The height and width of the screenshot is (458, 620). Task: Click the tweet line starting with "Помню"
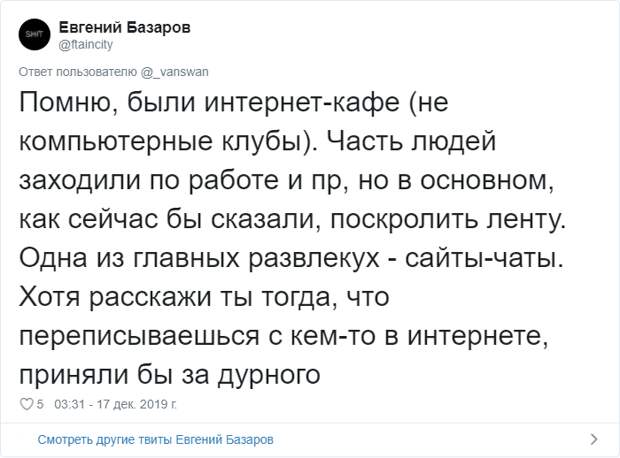click(x=234, y=102)
